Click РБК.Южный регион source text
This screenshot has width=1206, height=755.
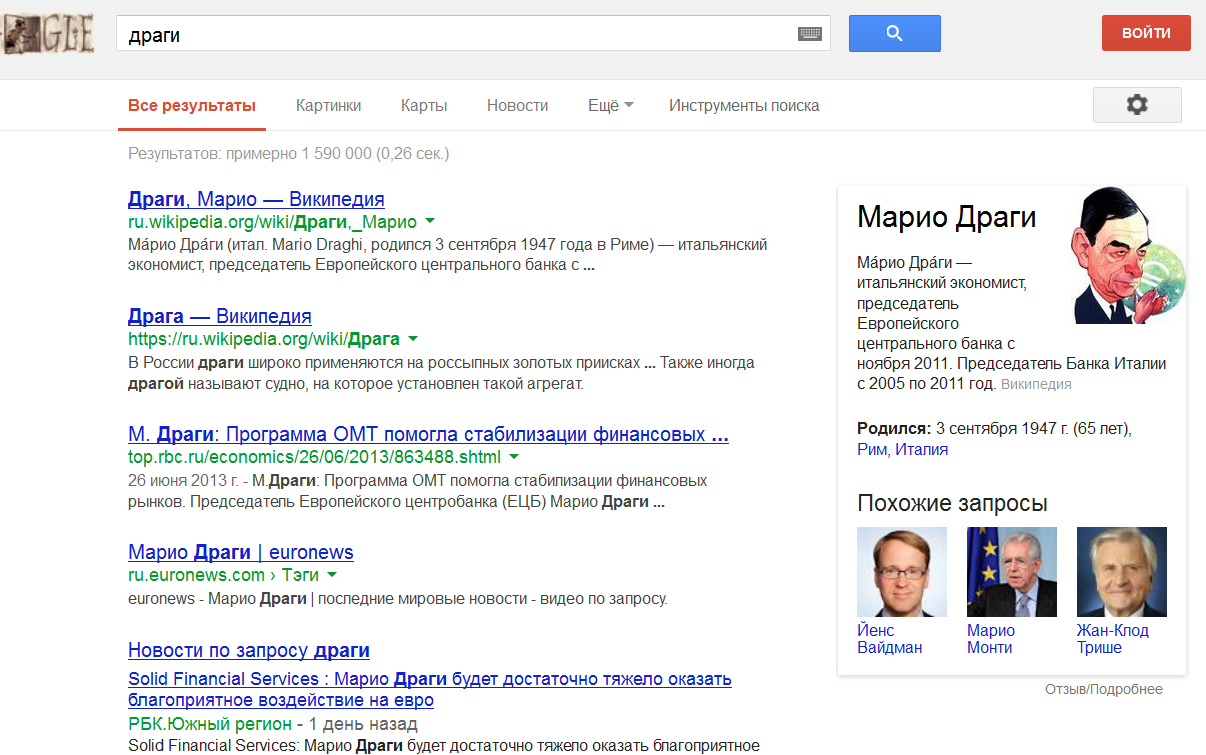[x=210, y=723]
